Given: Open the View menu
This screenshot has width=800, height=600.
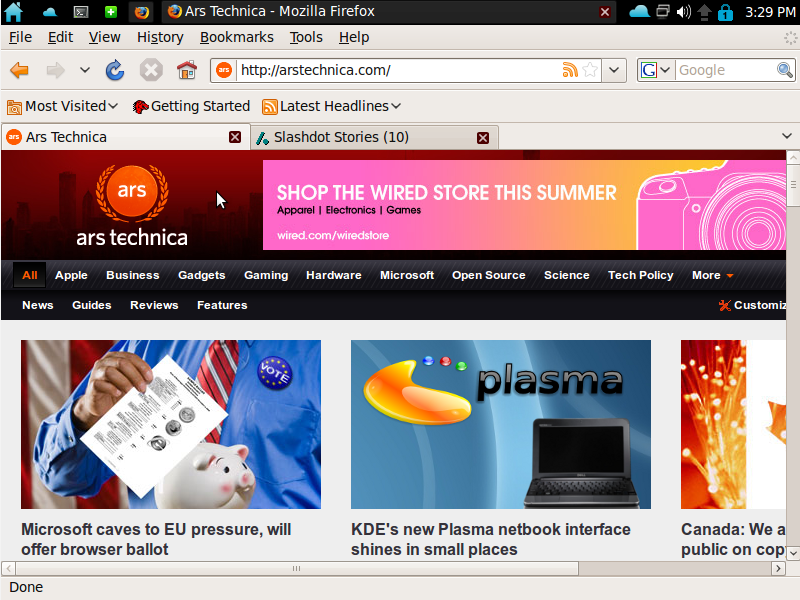Looking at the screenshot, I should click(x=105, y=37).
